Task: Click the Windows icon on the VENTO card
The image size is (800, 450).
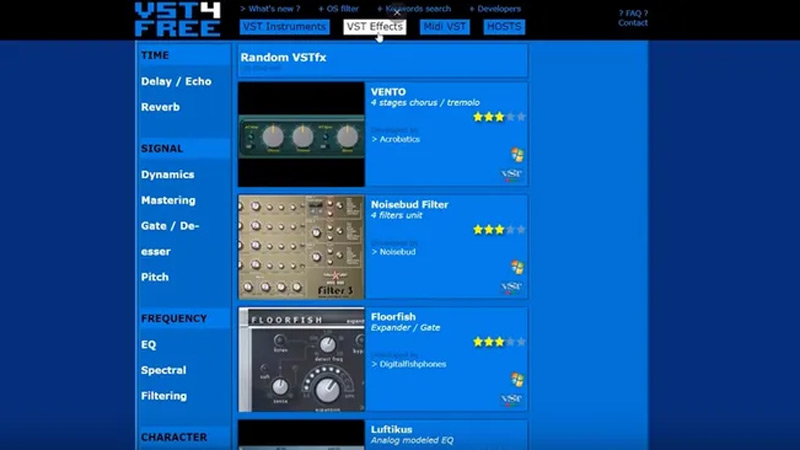Action: (516, 154)
